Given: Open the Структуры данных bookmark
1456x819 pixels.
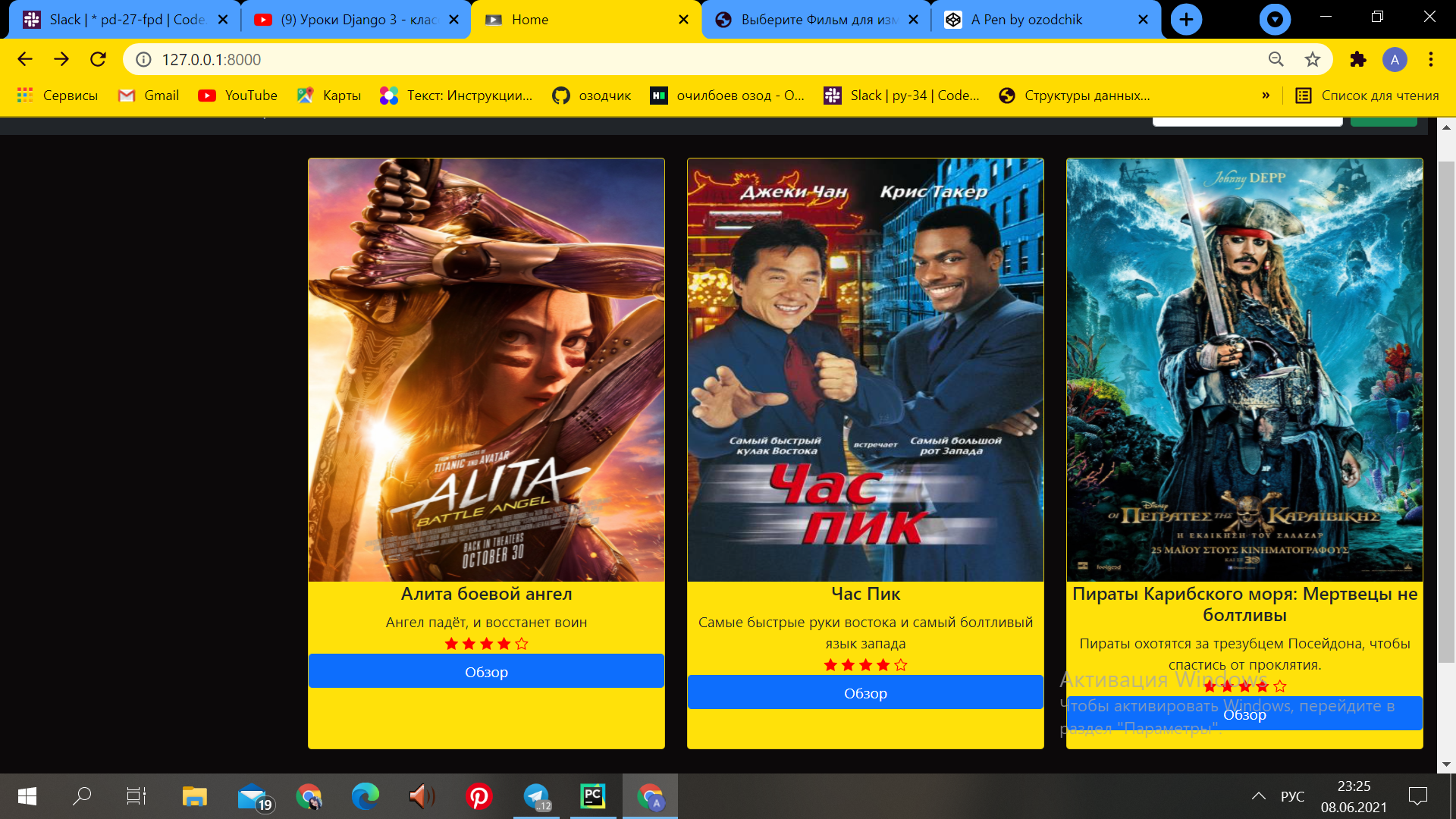Looking at the screenshot, I should [1075, 96].
